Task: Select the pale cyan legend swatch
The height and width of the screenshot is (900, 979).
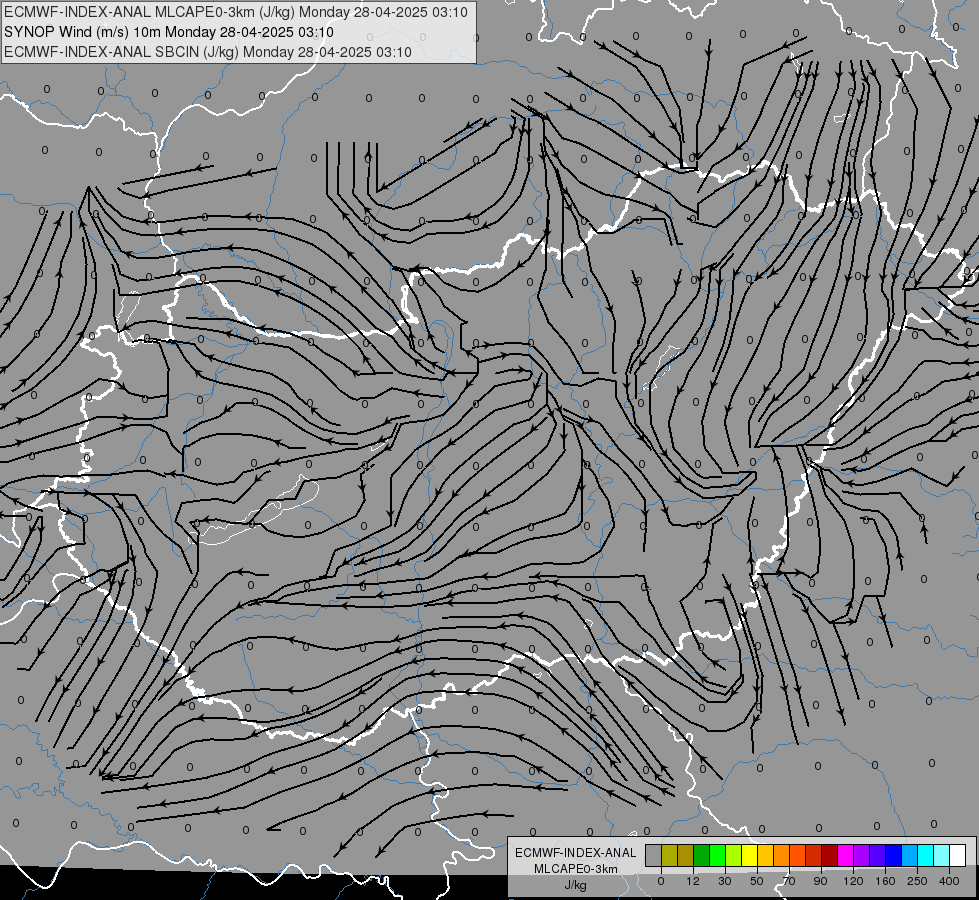Action: tap(942, 855)
